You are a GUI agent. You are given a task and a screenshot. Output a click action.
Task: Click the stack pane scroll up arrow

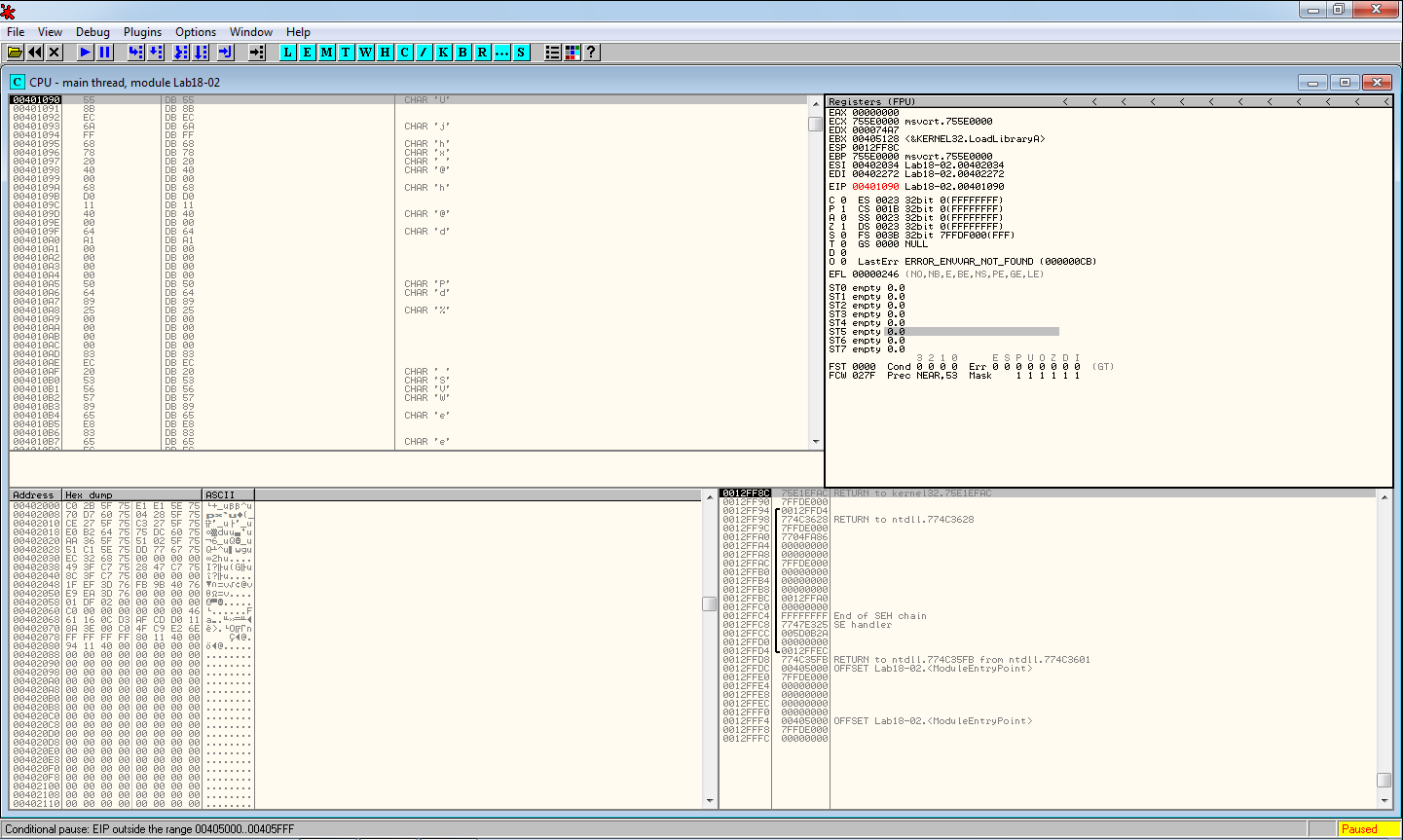point(1384,495)
